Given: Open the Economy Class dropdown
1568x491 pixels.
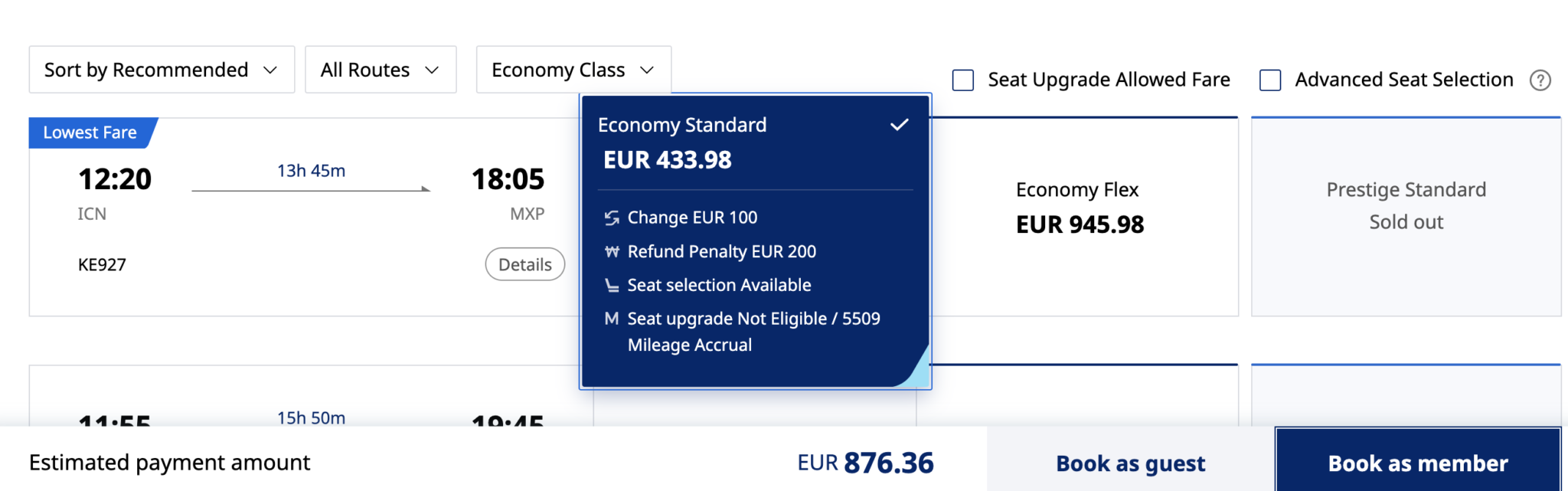Looking at the screenshot, I should tap(573, 70).
